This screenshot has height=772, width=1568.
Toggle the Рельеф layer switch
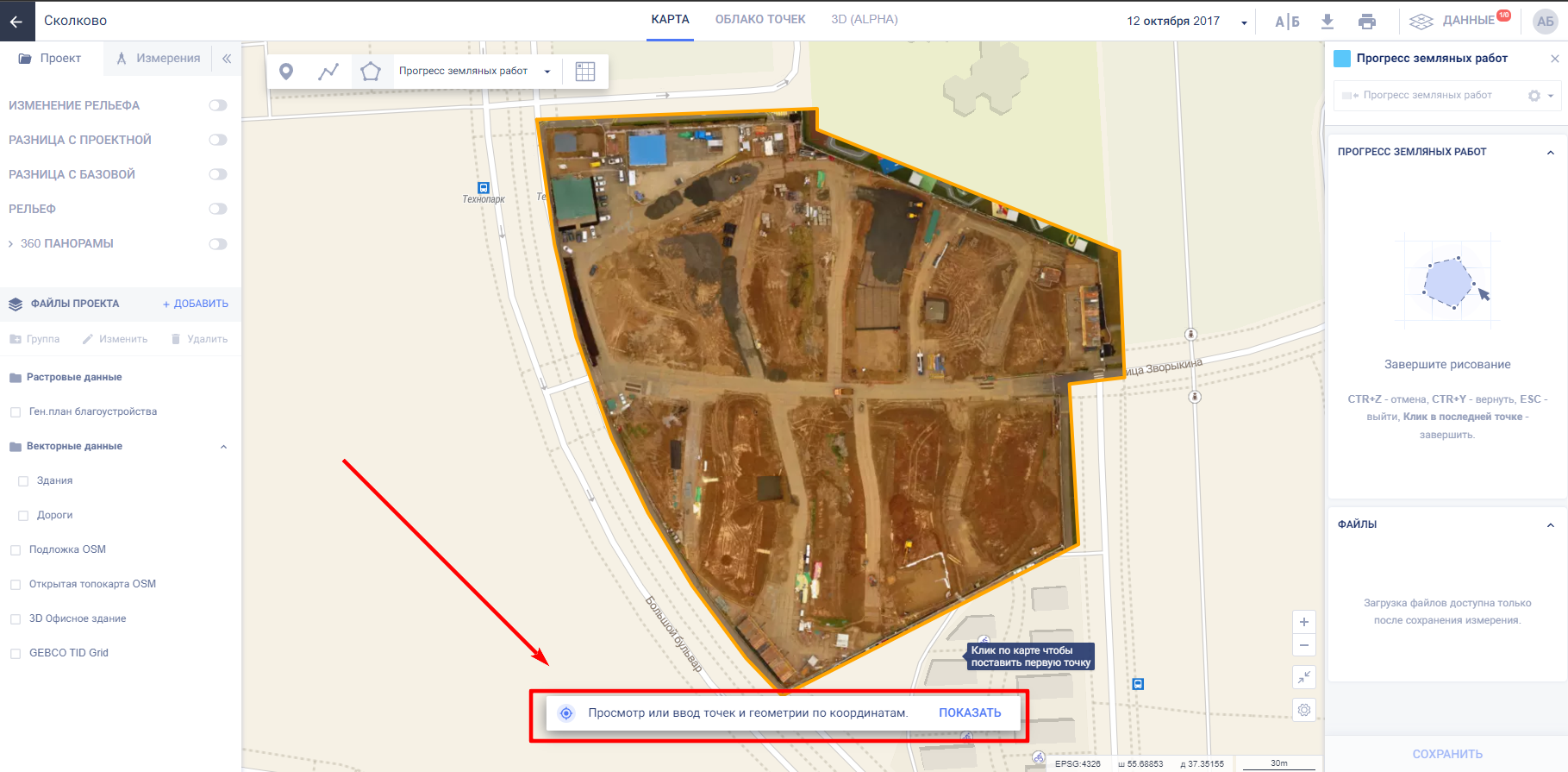point(218,209)
